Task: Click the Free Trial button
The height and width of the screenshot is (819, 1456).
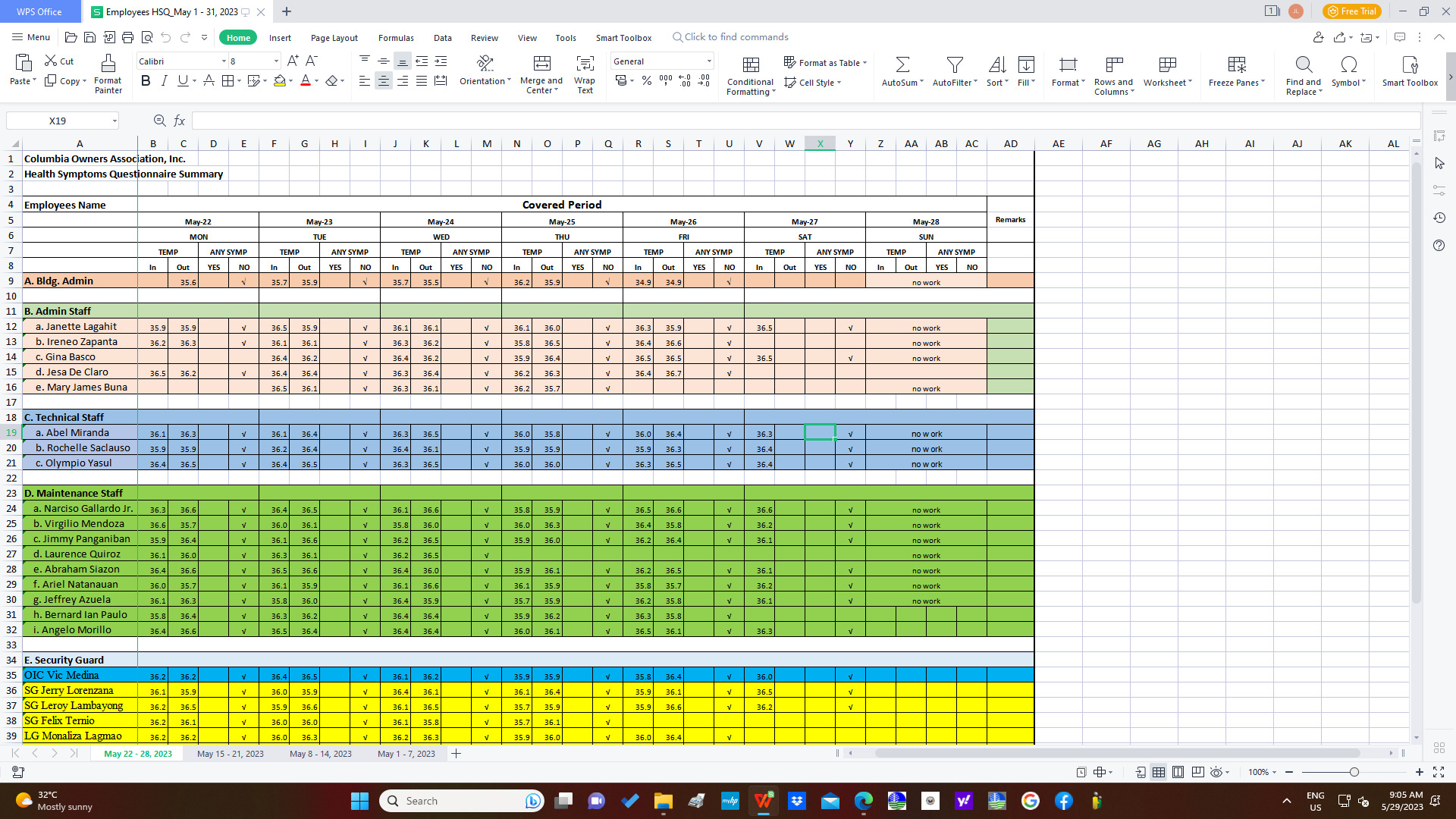Action: [x=1352, y=11]
